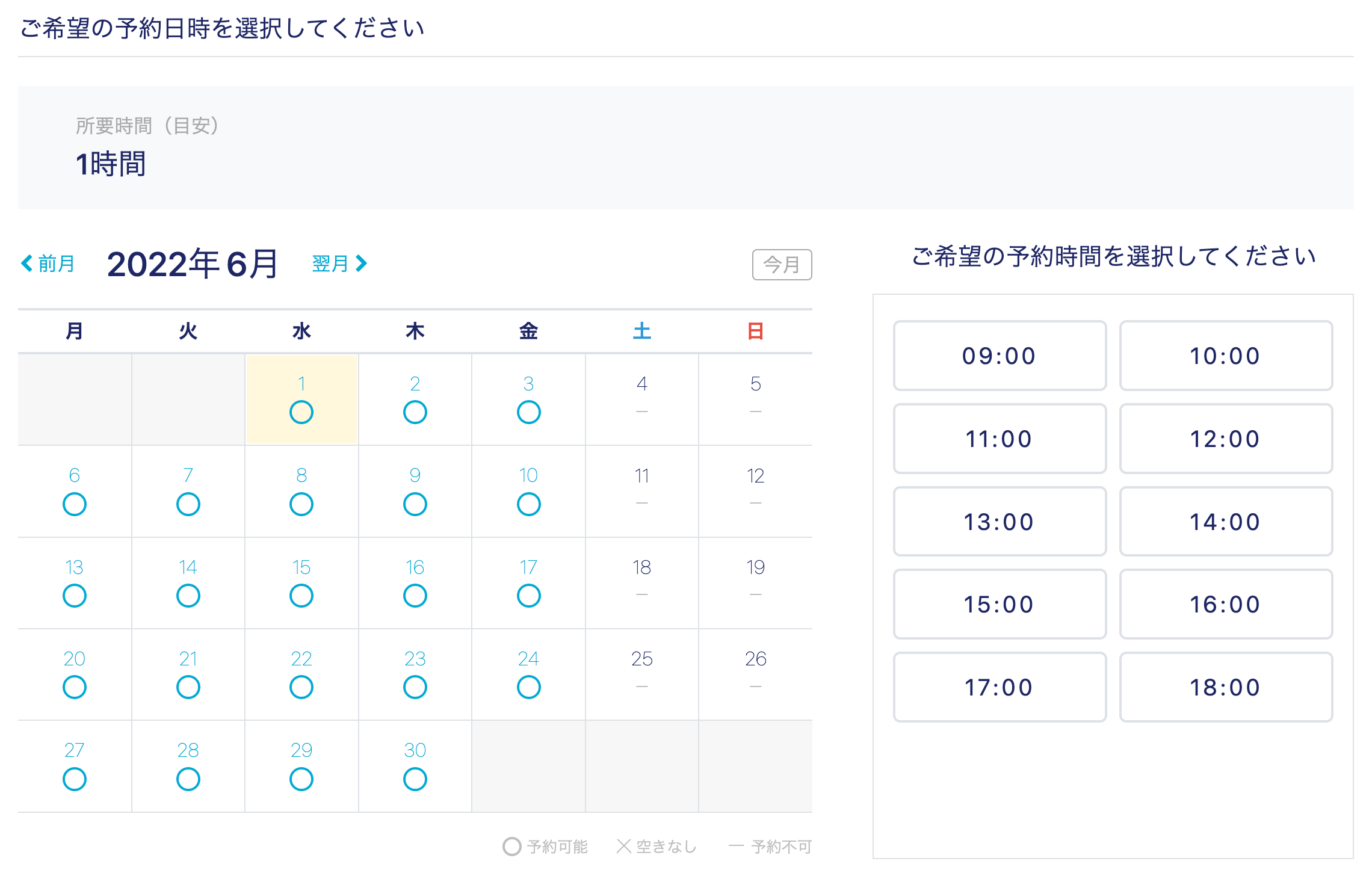The height and width of the screenshot is (876, 1372).
Task: Click unavailable Saturday June 4 cell
Action: pos(642,399)
